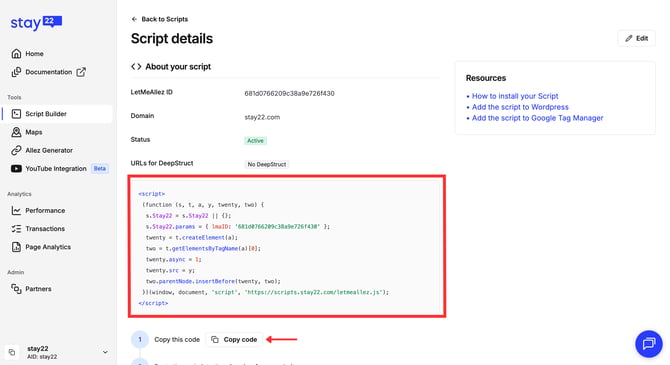Click Script details heading
The width and height of the screenshot is (670, 365).
172,39
